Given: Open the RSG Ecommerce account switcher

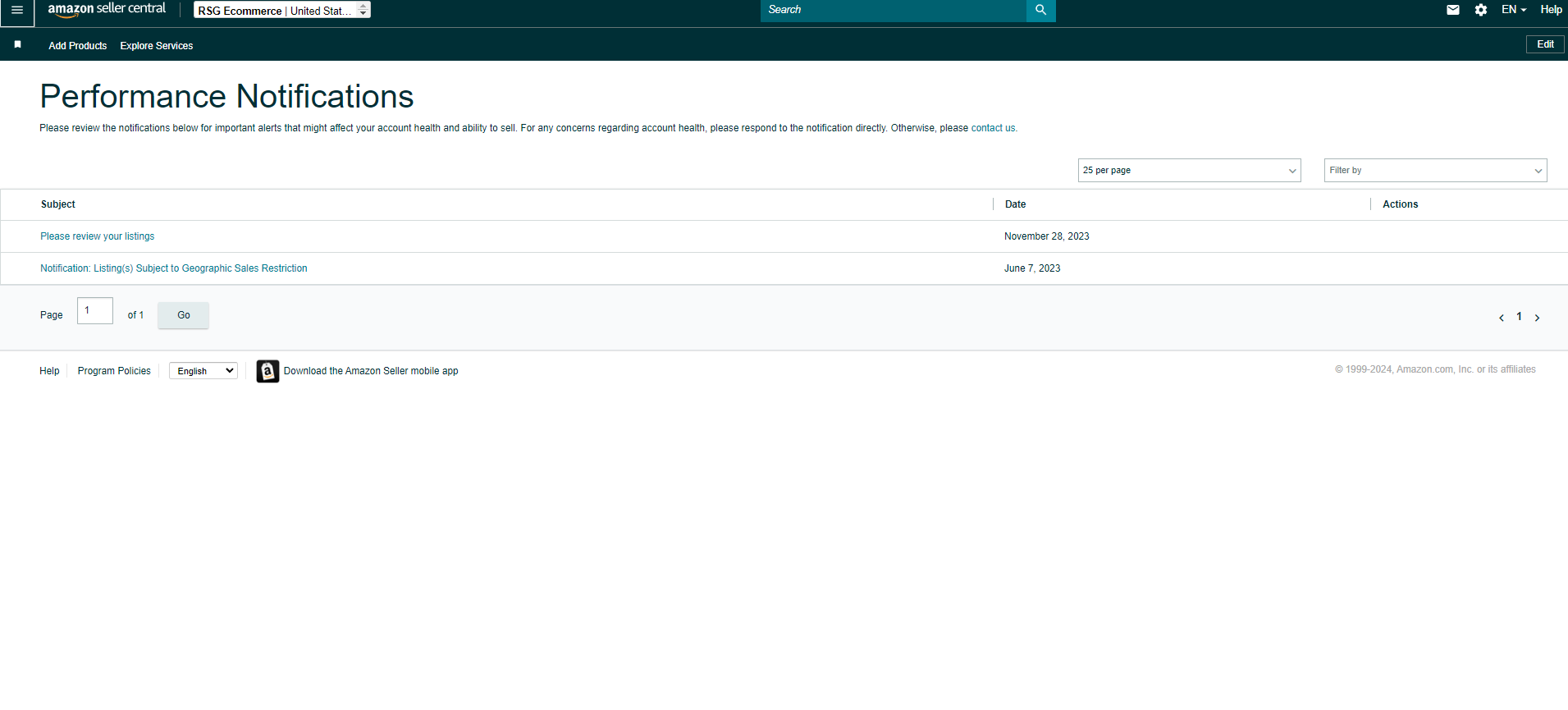Looking at the screenshot, I should pos(282,10).
